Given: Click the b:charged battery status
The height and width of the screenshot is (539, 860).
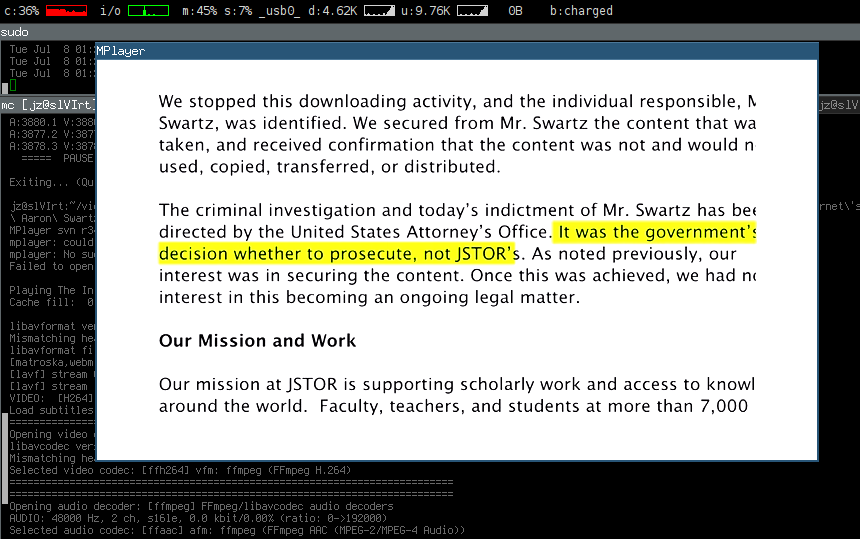Looking at the screenshot, I should [581, 11].
